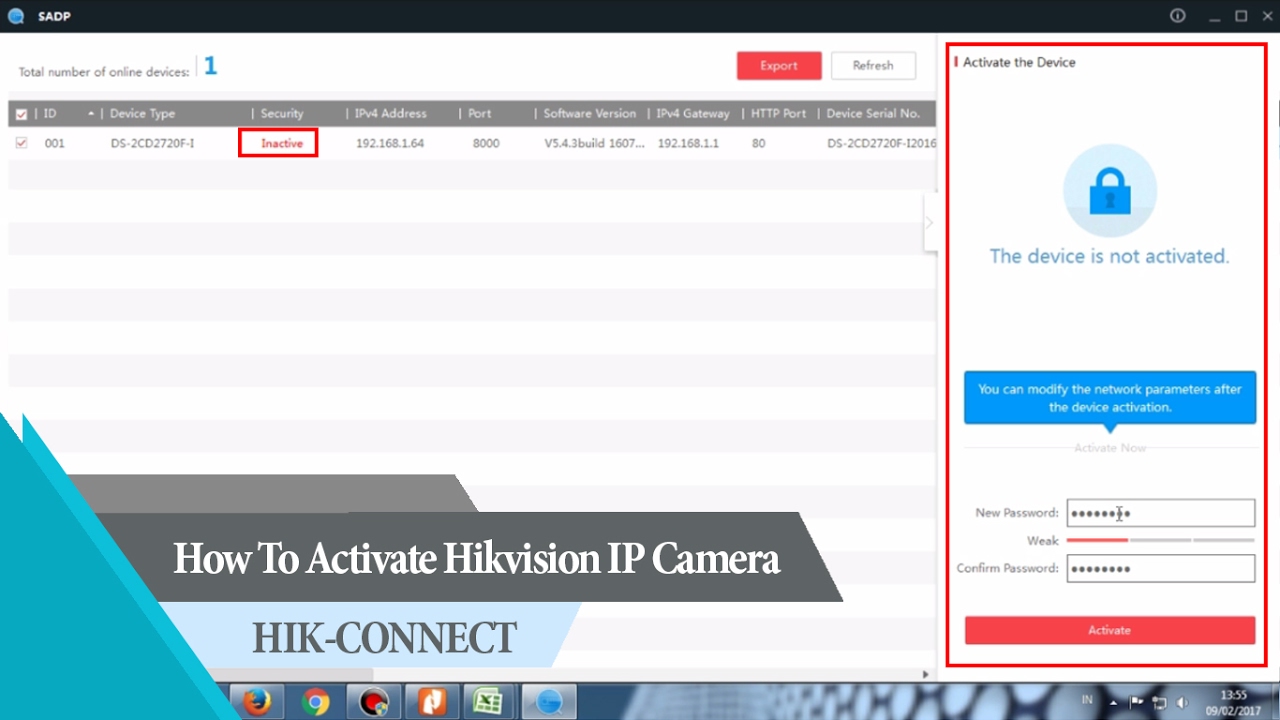
Task: Open the network tray icon
Action: [x=1160, y=702]
